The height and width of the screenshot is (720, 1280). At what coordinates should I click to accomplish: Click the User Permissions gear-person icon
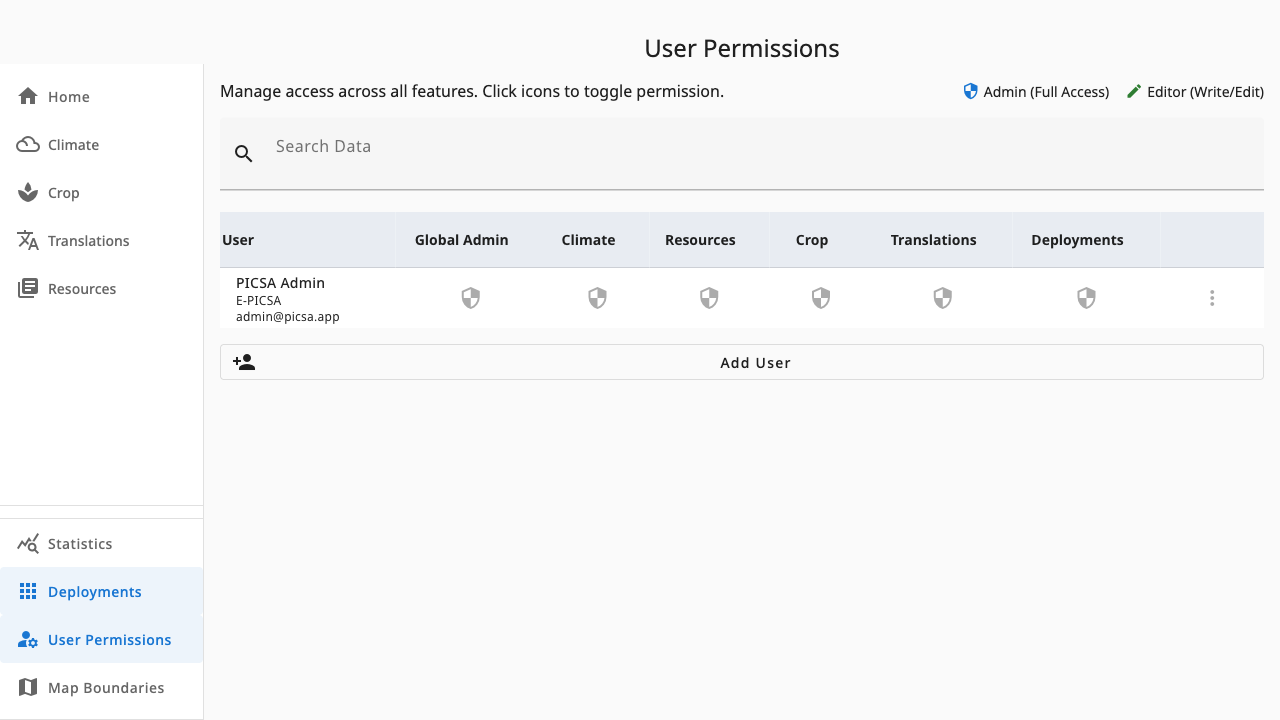[28, 639]
